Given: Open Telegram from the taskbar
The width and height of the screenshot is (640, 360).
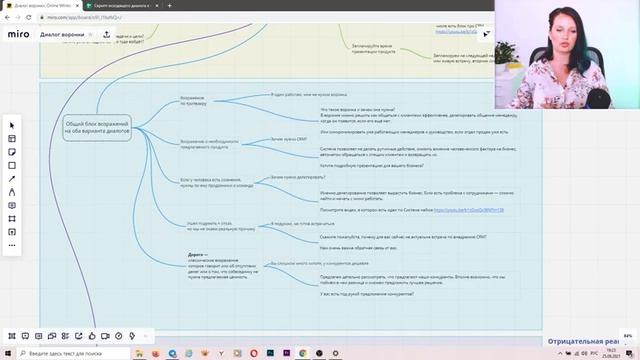Looking at the screenshot, I should [172, 353].
